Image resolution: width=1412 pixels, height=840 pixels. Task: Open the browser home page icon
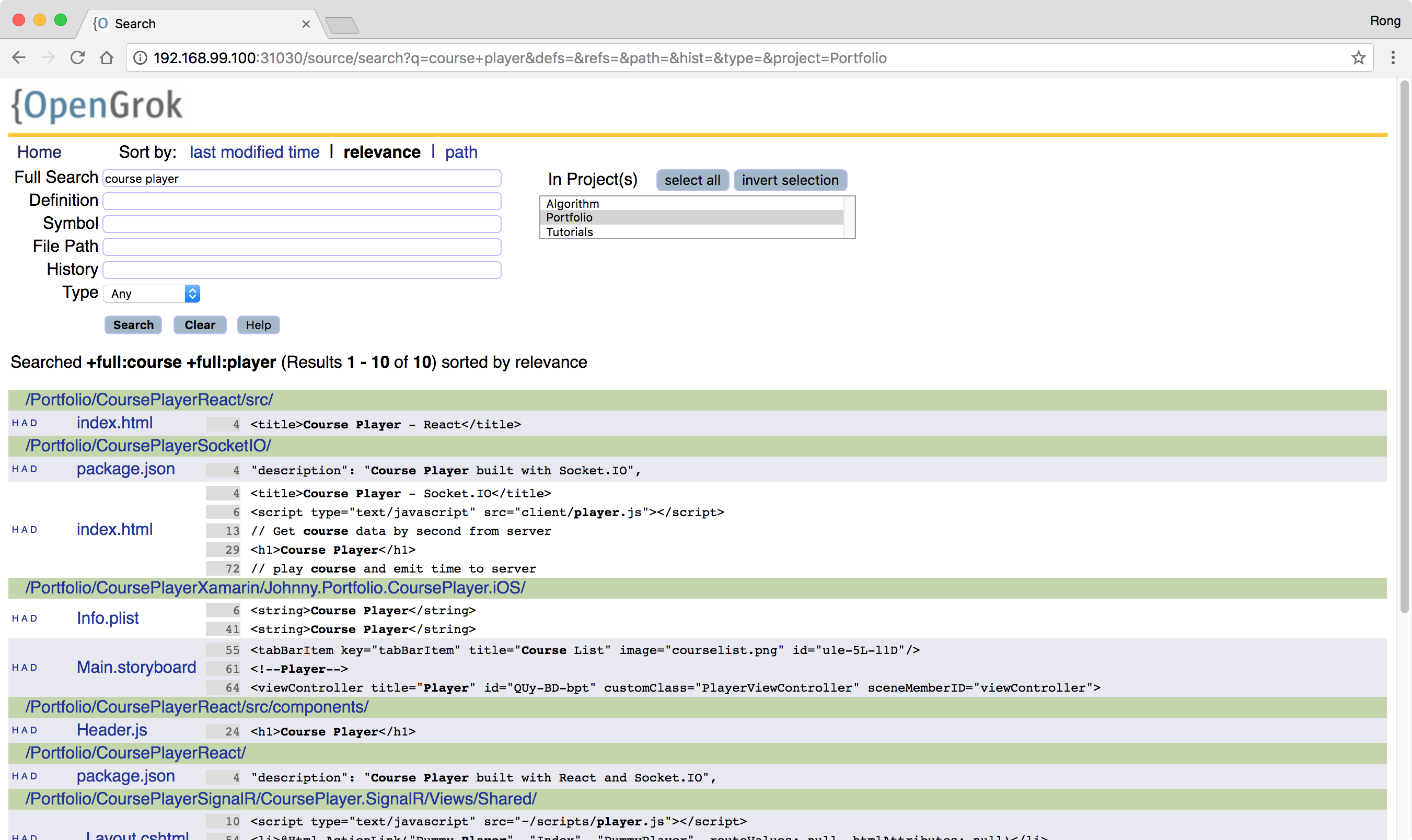(107, 58)
